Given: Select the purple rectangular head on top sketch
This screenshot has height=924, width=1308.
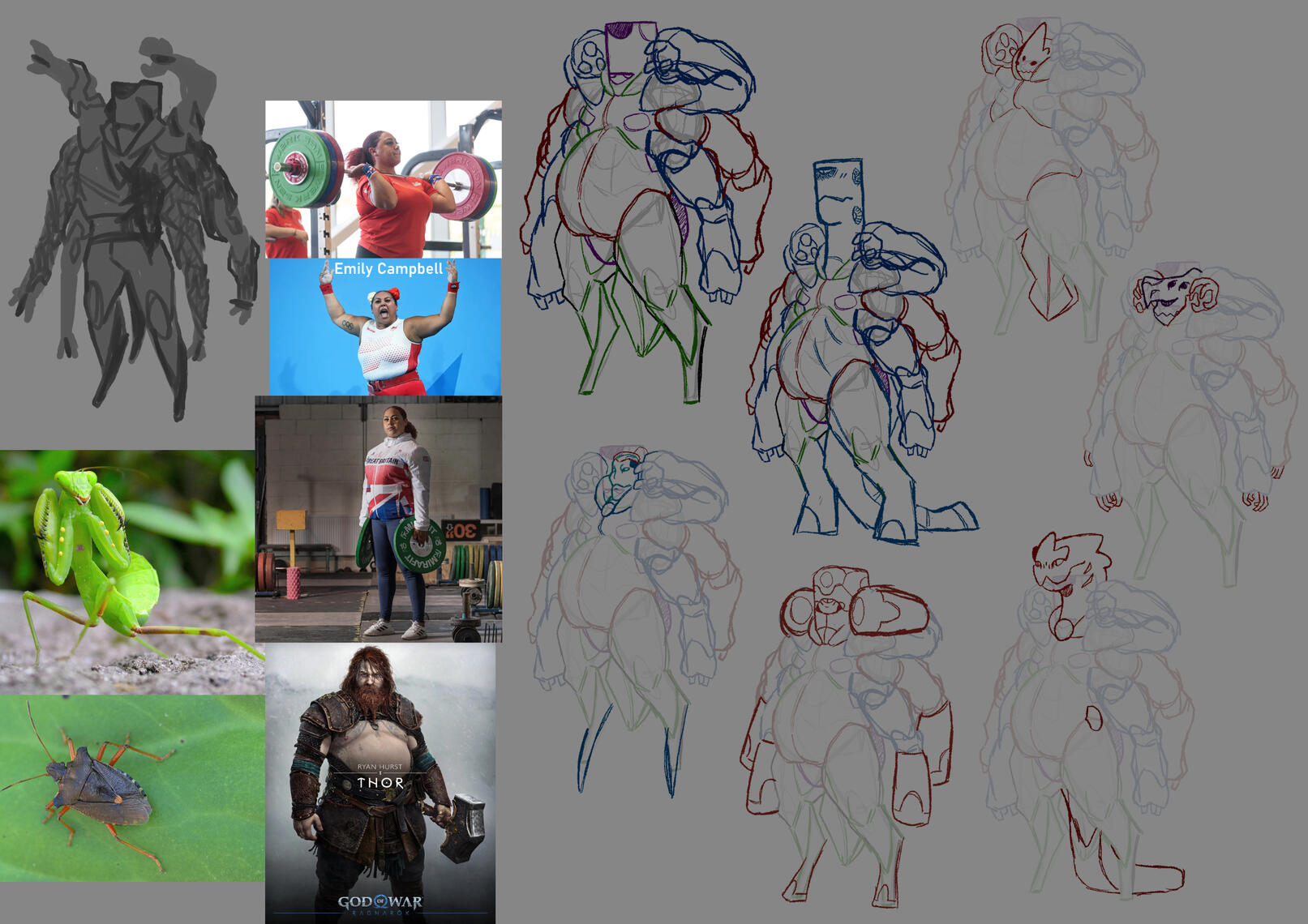Looking at the screenshot, I should coord(631,50).
